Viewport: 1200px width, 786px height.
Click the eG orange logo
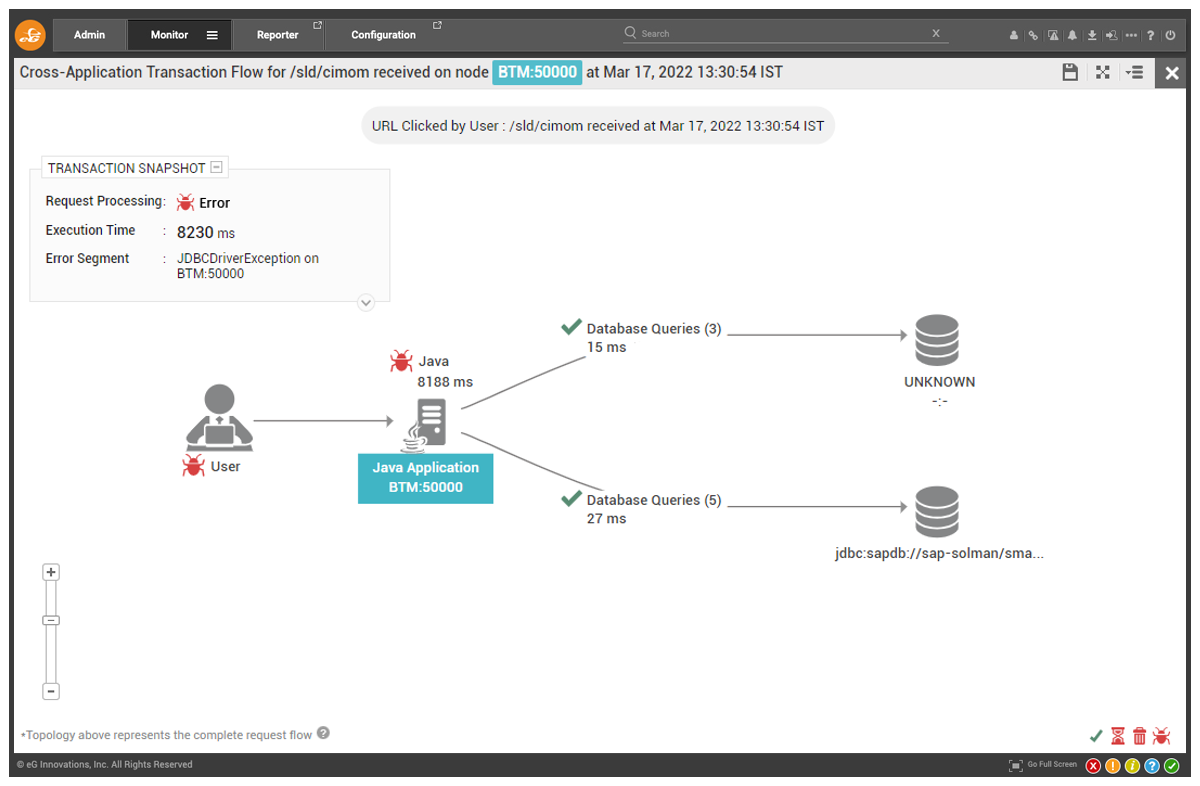(32, 35)
